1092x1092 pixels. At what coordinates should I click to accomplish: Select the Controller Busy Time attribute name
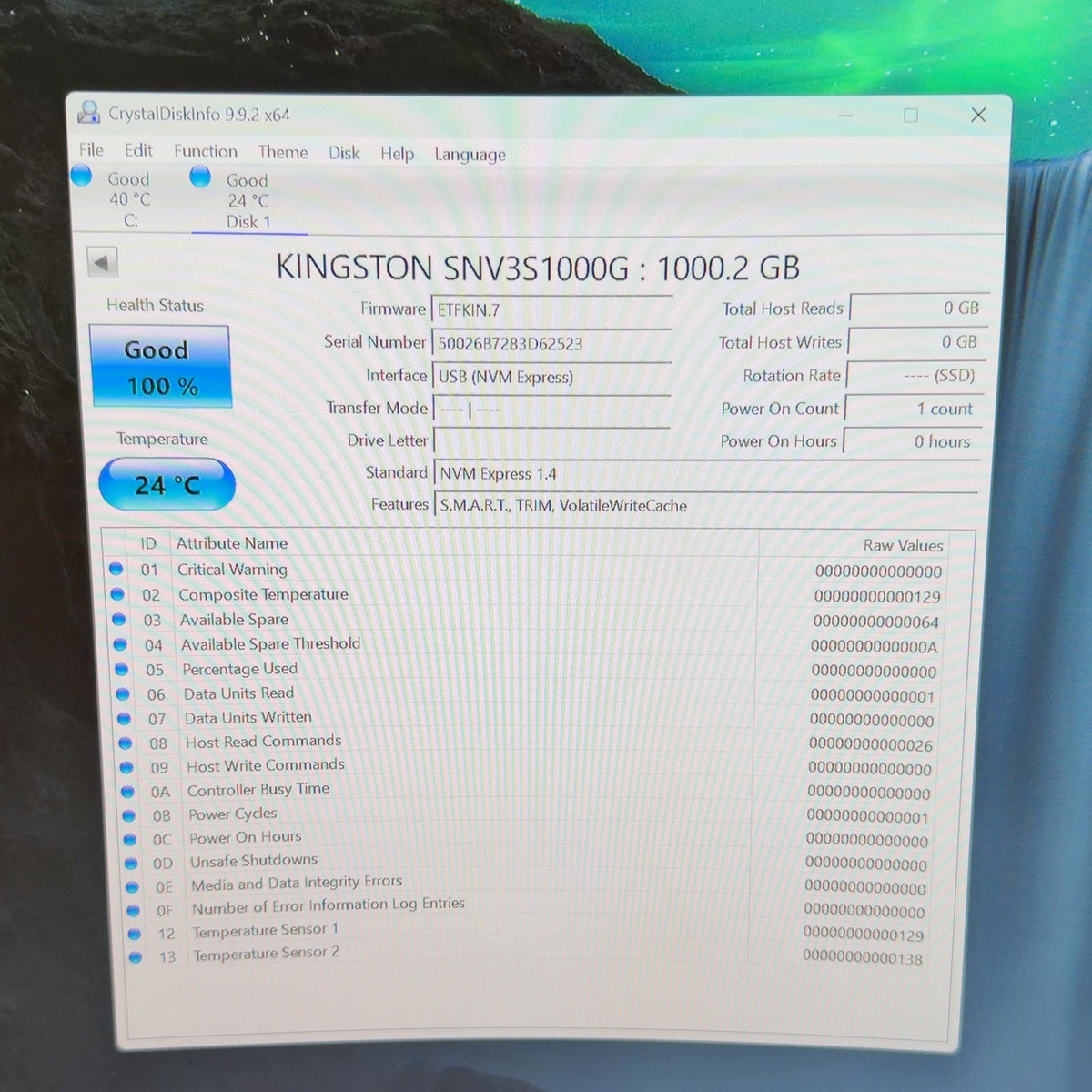258,790
